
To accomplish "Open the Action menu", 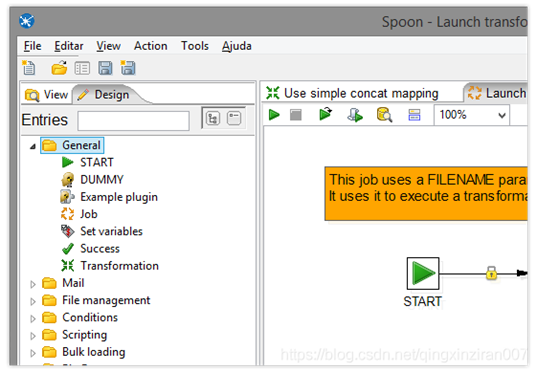I will pos(151,46).
